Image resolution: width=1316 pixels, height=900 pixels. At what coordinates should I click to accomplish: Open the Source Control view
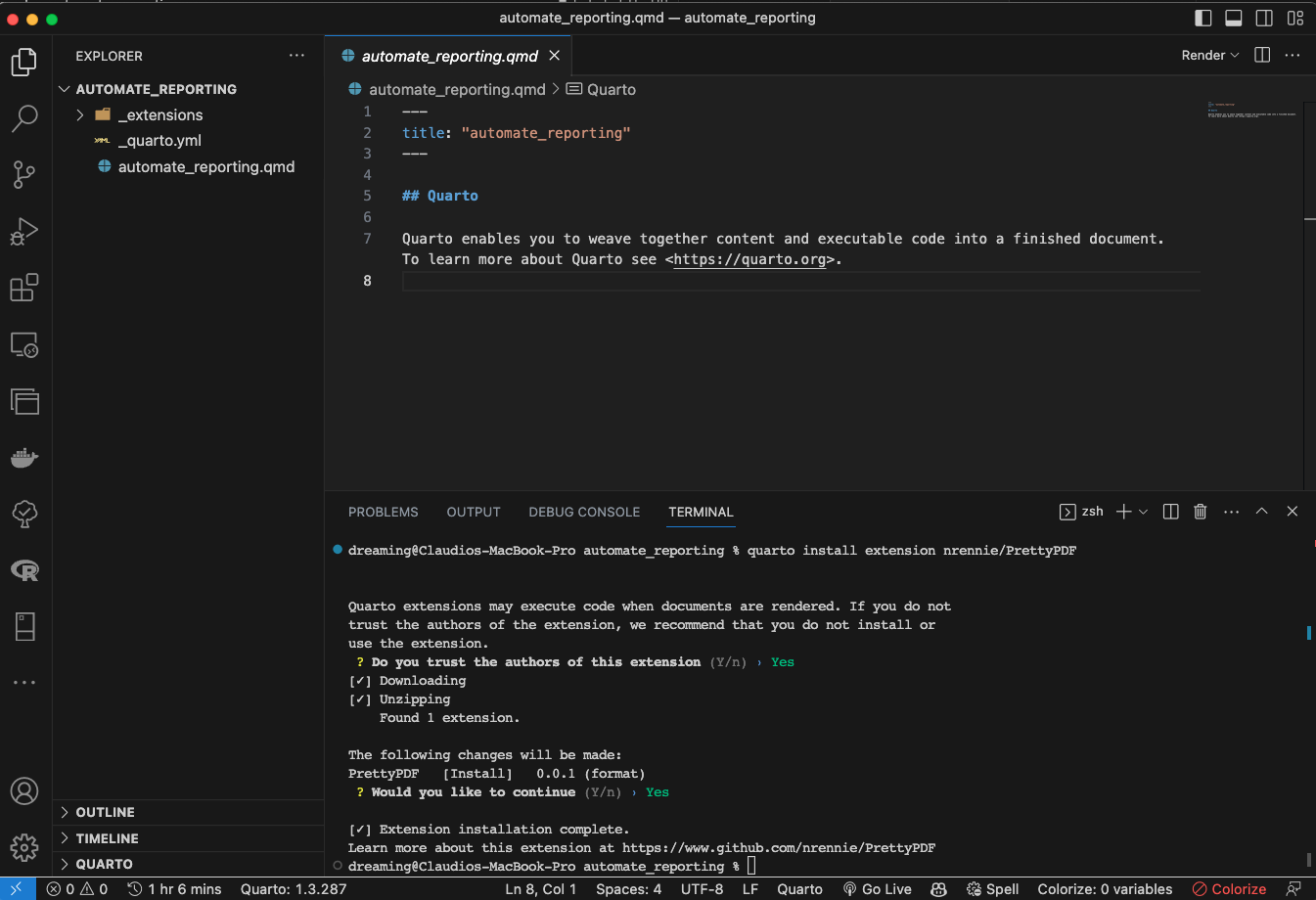pyautogui.click(x=23, y=175)
